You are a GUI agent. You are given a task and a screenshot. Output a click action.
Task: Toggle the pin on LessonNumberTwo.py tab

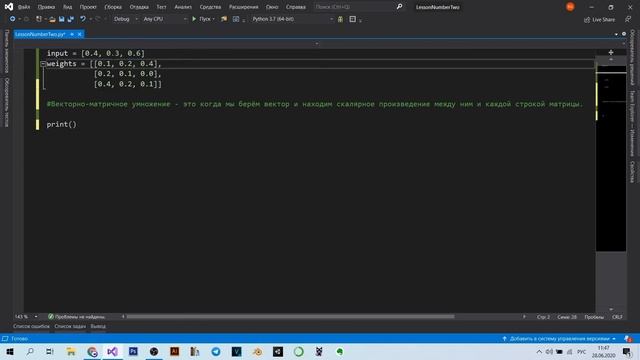pyautogui.click(x=72, y=34)
